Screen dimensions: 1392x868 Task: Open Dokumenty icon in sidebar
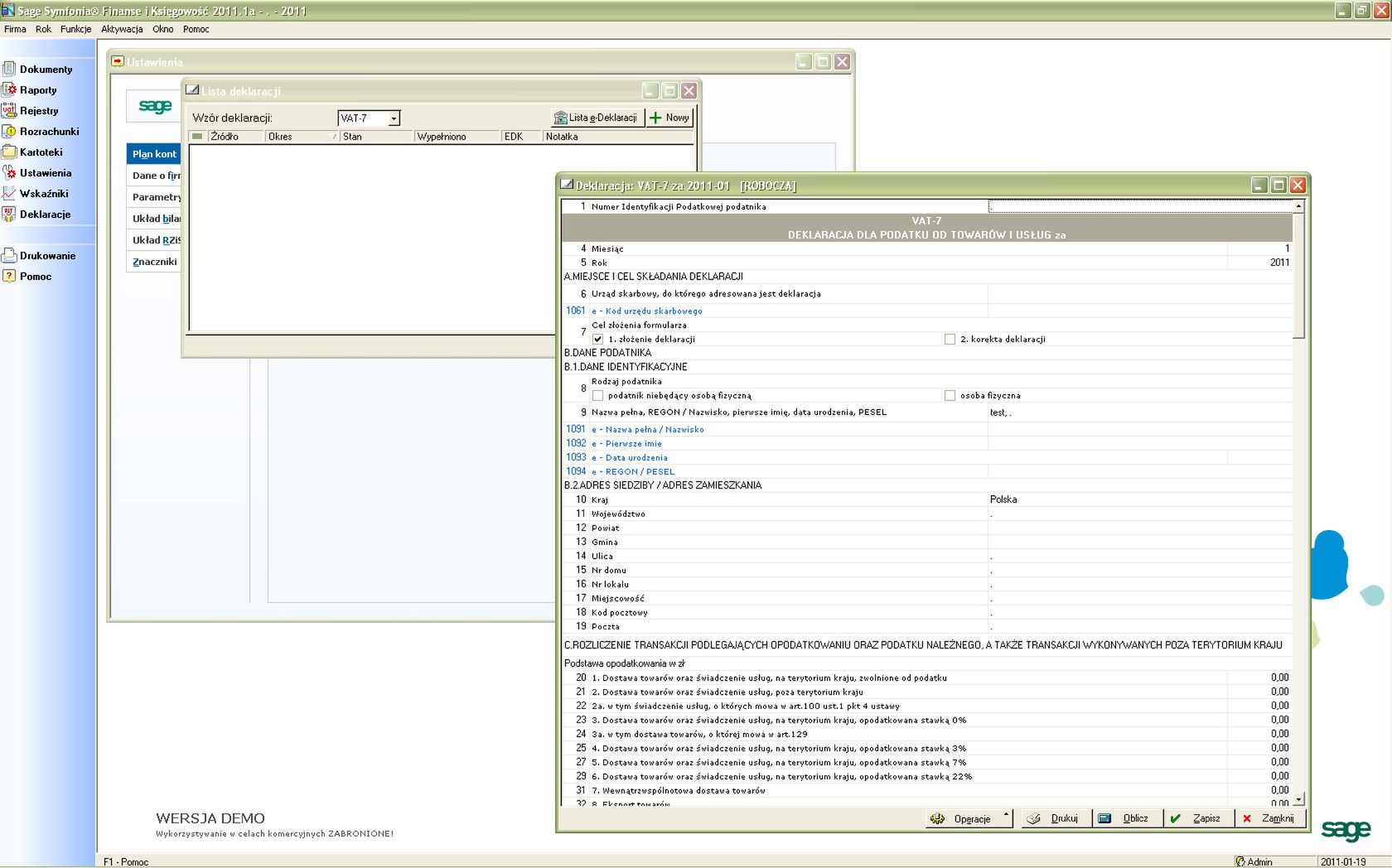9,69
